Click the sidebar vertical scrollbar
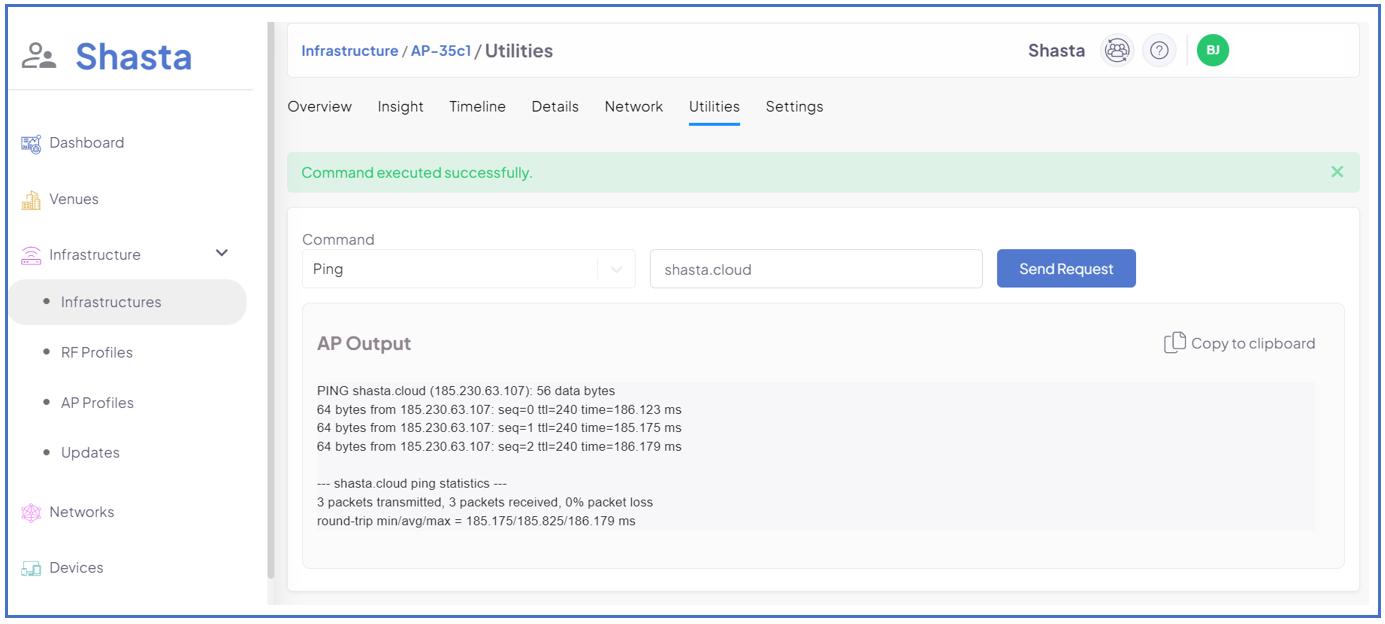Image resolution: width=1385 pixels, height=624 pixels. [270, 300]
